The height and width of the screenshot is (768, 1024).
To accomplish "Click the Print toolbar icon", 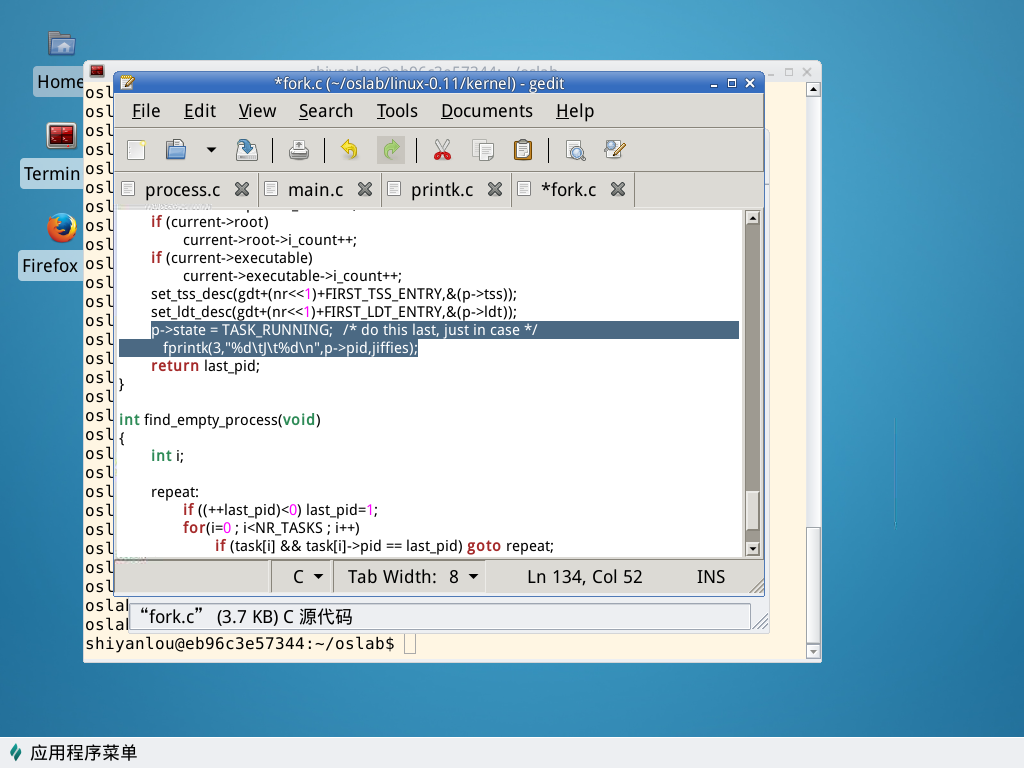I will pyautogui.click(x=299, y=150).
